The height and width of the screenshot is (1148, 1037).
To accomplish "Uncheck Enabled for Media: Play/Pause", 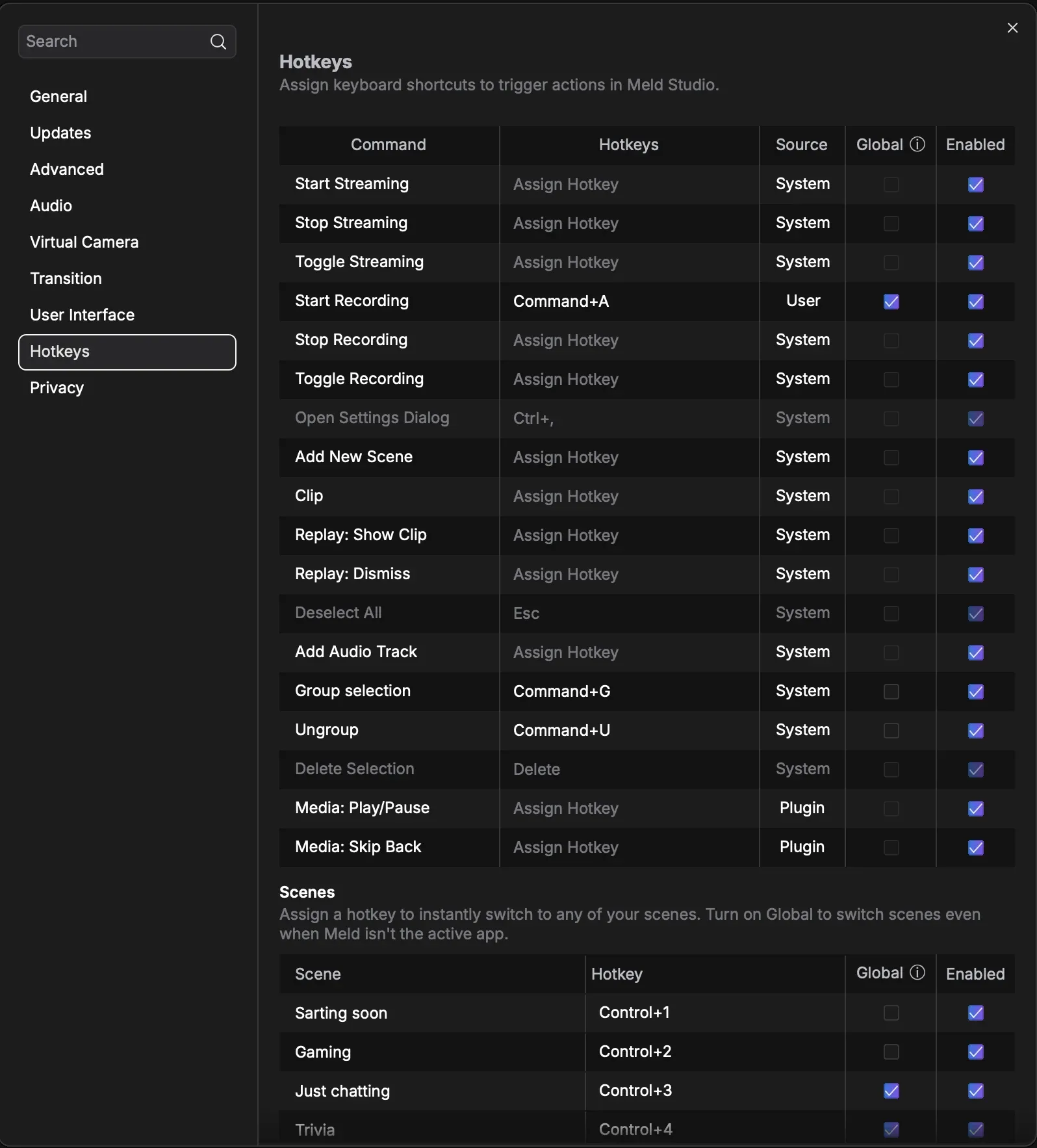I will tap(976, 809).
